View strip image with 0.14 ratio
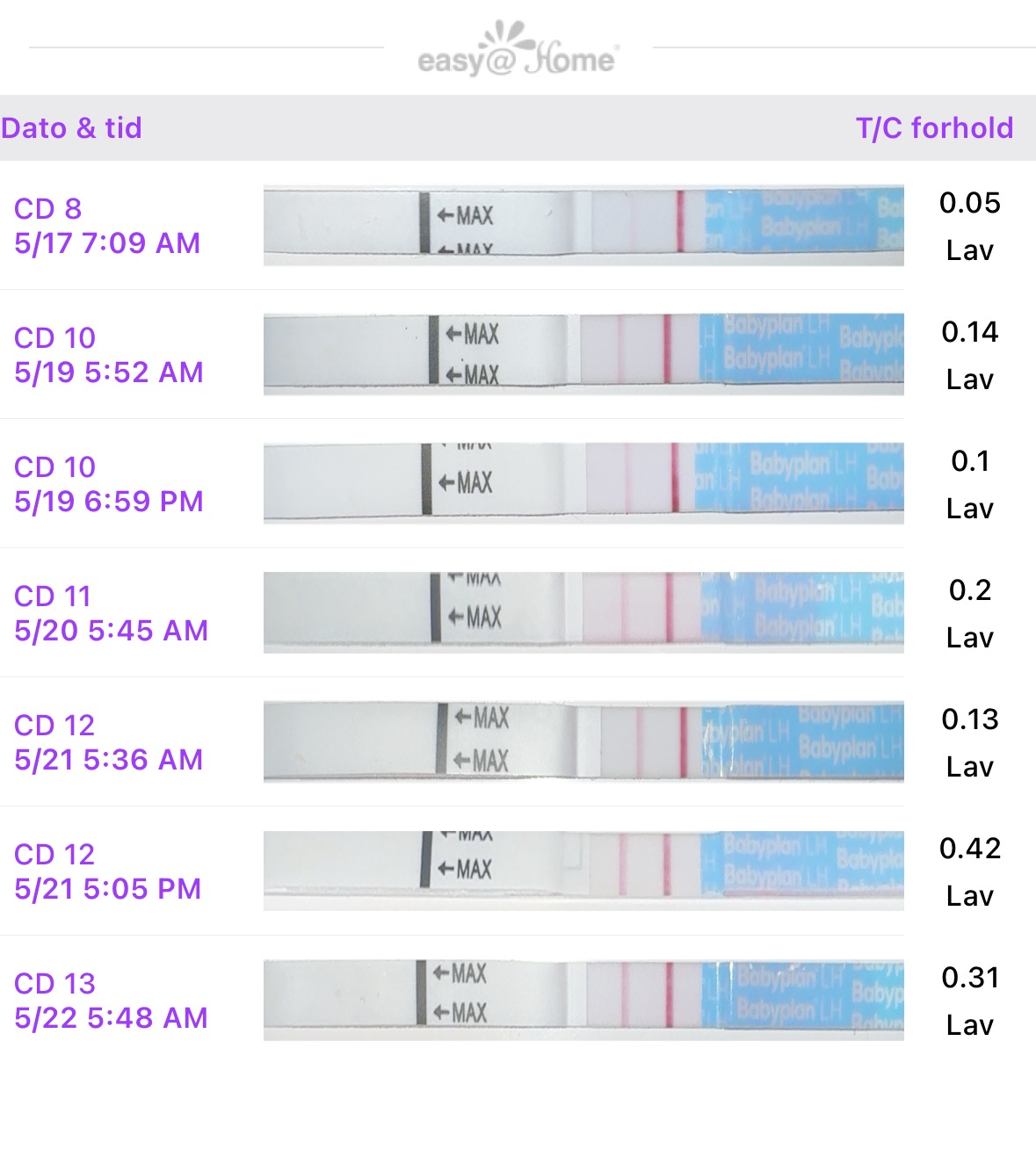The width and height of the screenshot is (1036, 1171). point(583,354)
